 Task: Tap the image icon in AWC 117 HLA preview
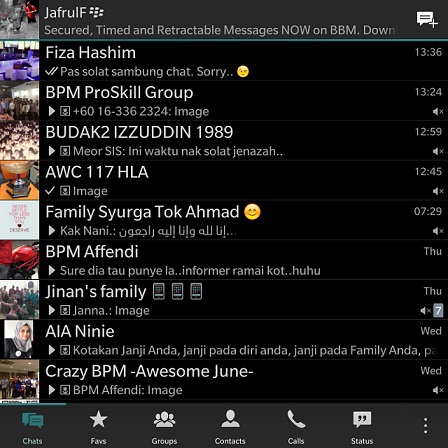tap(65, 191)
